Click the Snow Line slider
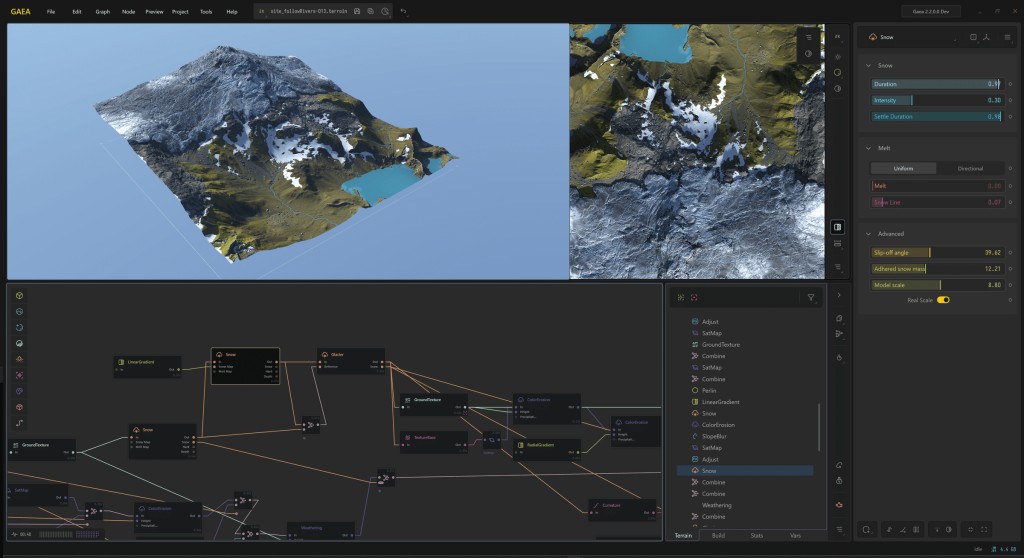The height and width of the screenshot is (558, 1024). click(936, 203)
